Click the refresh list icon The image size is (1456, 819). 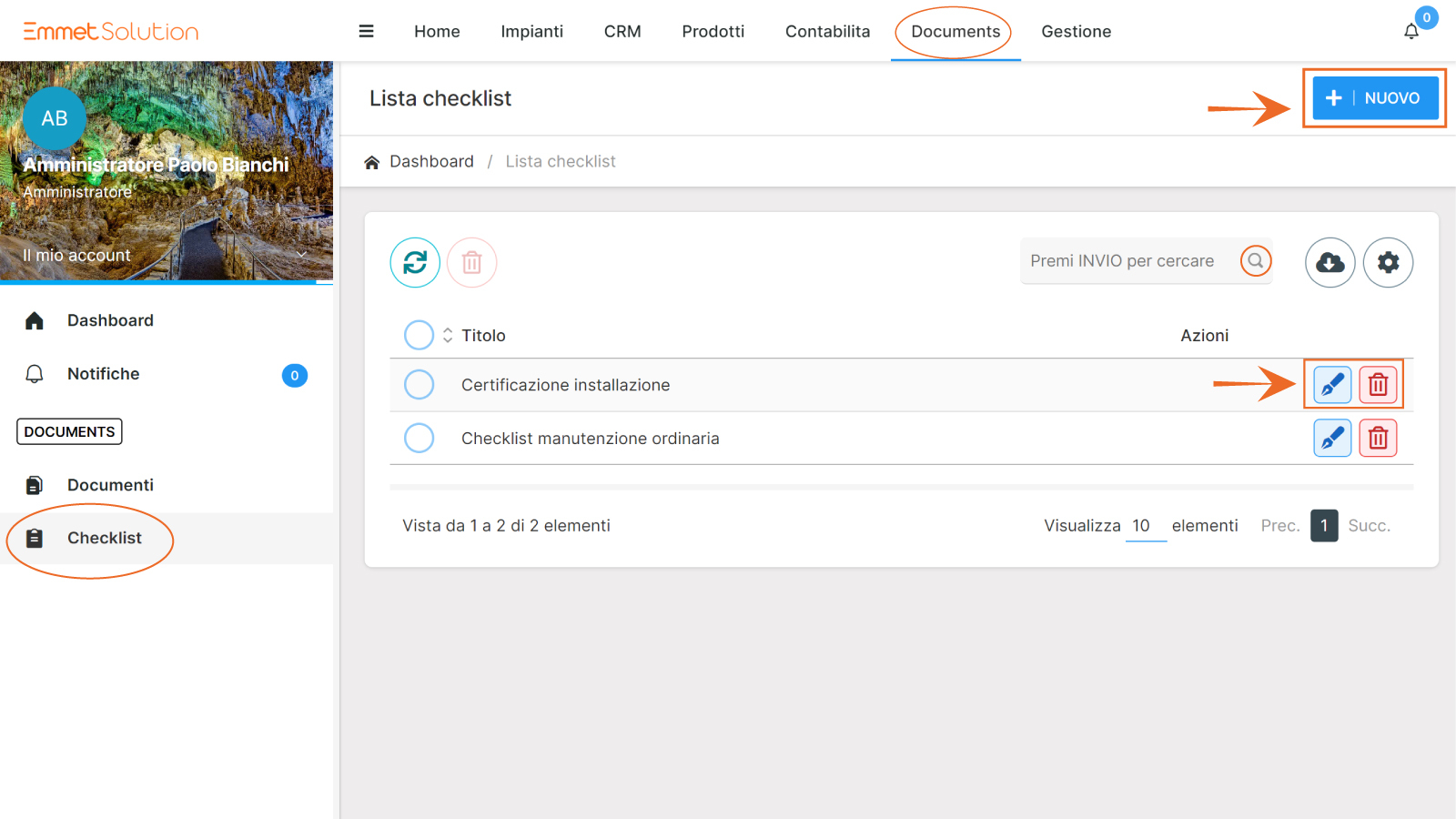pos(415,262)
